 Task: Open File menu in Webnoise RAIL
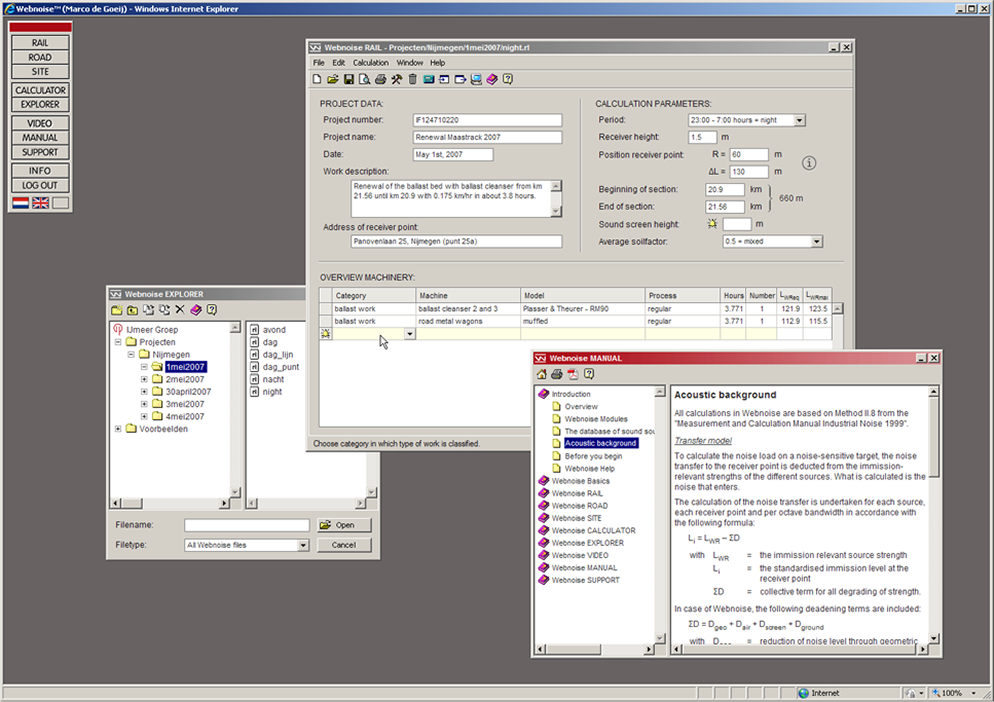pos(319,63)
